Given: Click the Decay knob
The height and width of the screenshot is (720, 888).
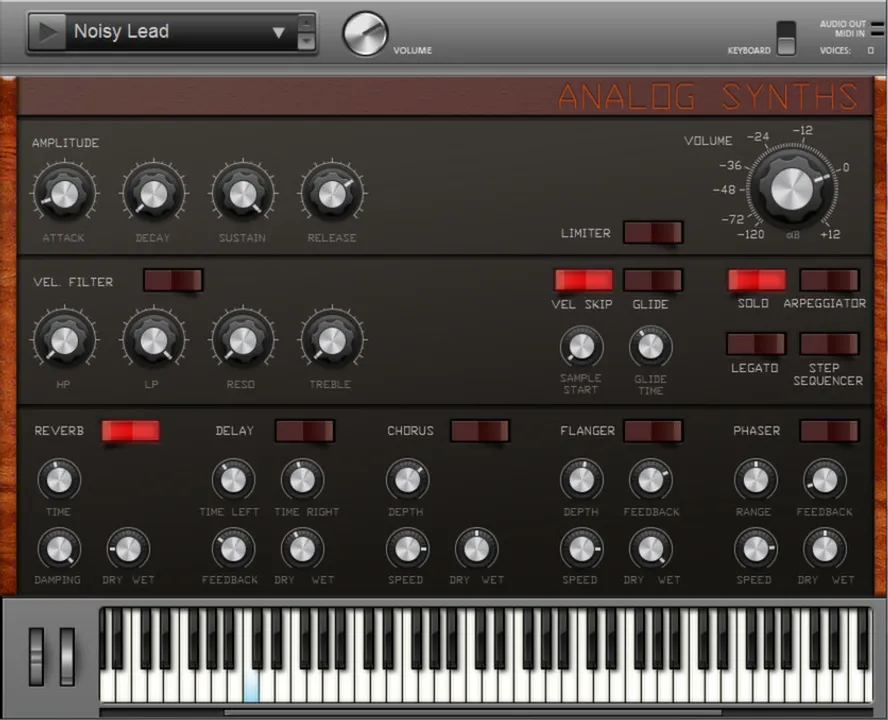Looking at the screenshot, I should pyautogui.click(x=153, y=194).
